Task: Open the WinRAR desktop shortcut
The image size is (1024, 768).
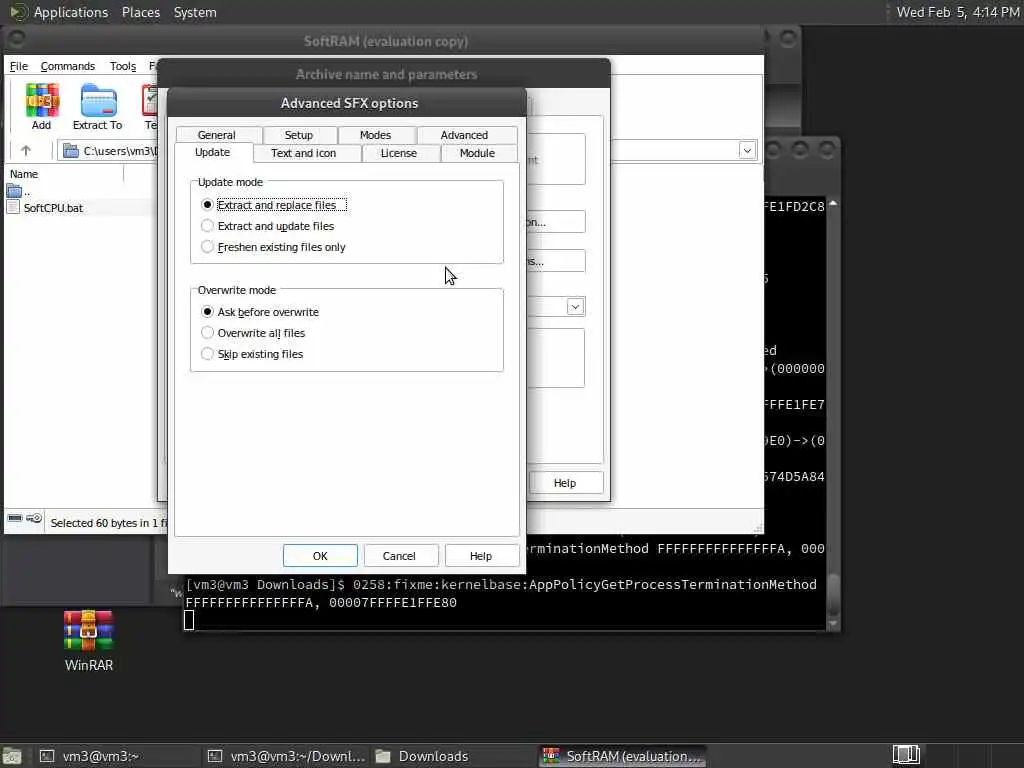Action: [x=89, y=641]
